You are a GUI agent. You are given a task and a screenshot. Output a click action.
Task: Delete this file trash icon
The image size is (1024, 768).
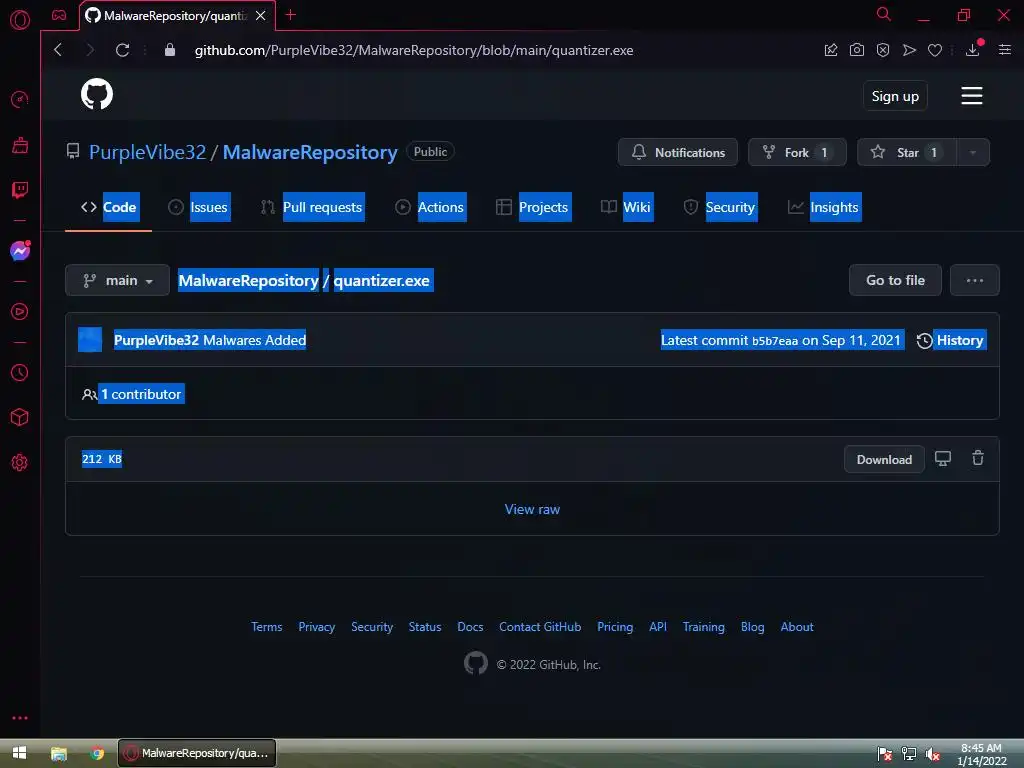click(978, 458)
